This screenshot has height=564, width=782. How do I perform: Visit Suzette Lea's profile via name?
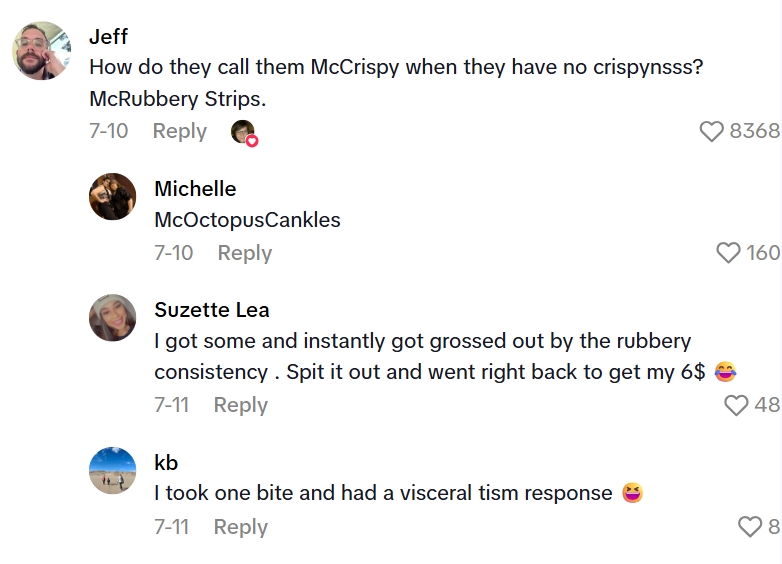(x=212, y=310)
